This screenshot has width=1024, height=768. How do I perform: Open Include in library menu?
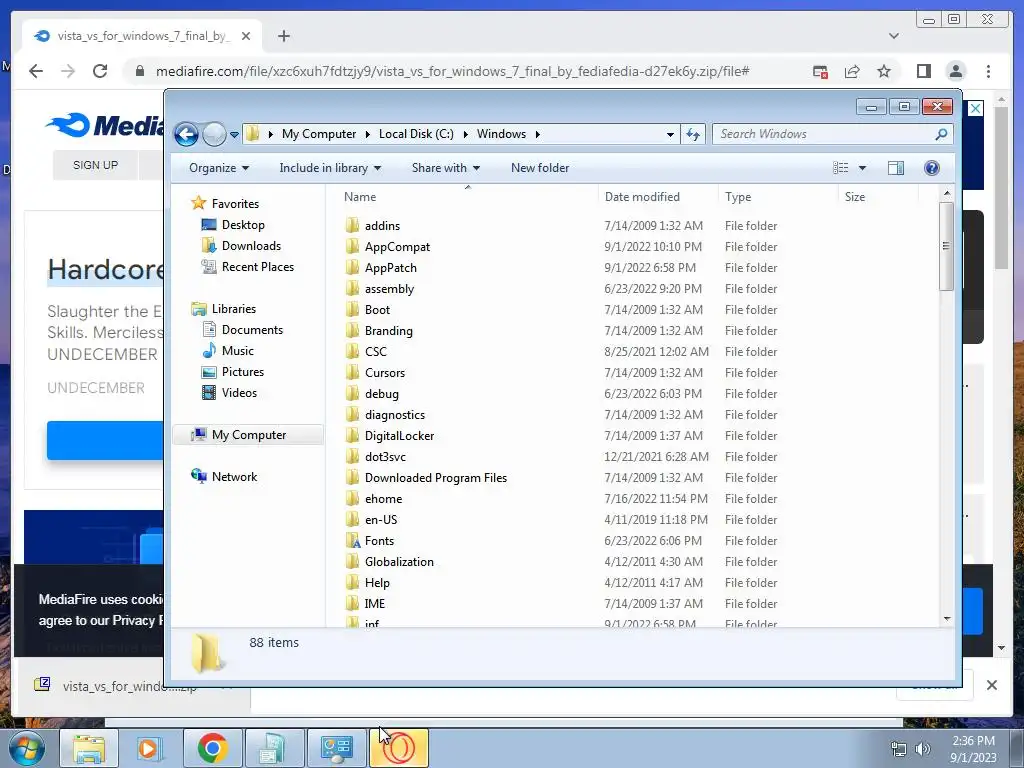click(330, 168)
